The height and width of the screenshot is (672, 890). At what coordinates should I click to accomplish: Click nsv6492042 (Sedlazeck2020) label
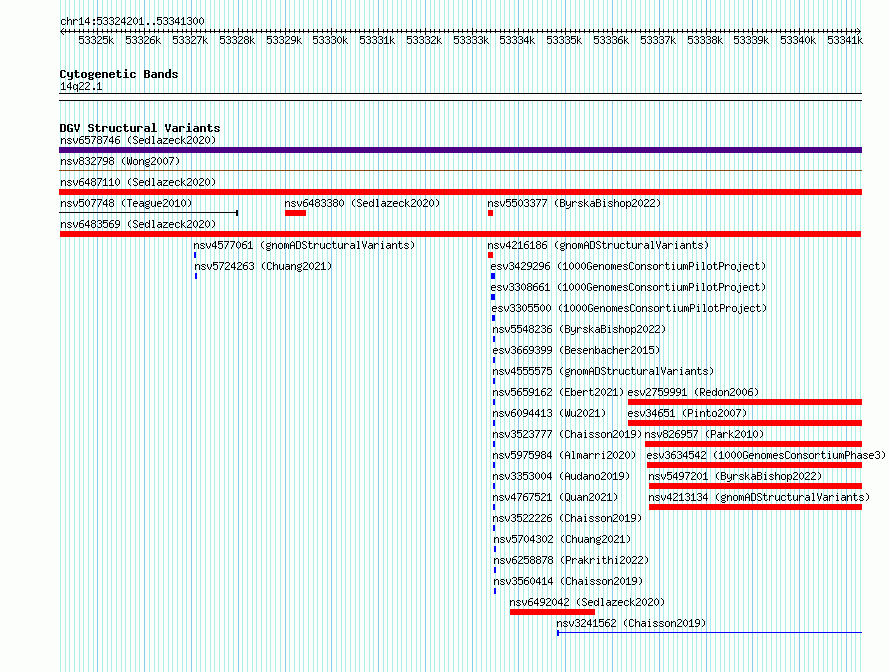[587, 602]
